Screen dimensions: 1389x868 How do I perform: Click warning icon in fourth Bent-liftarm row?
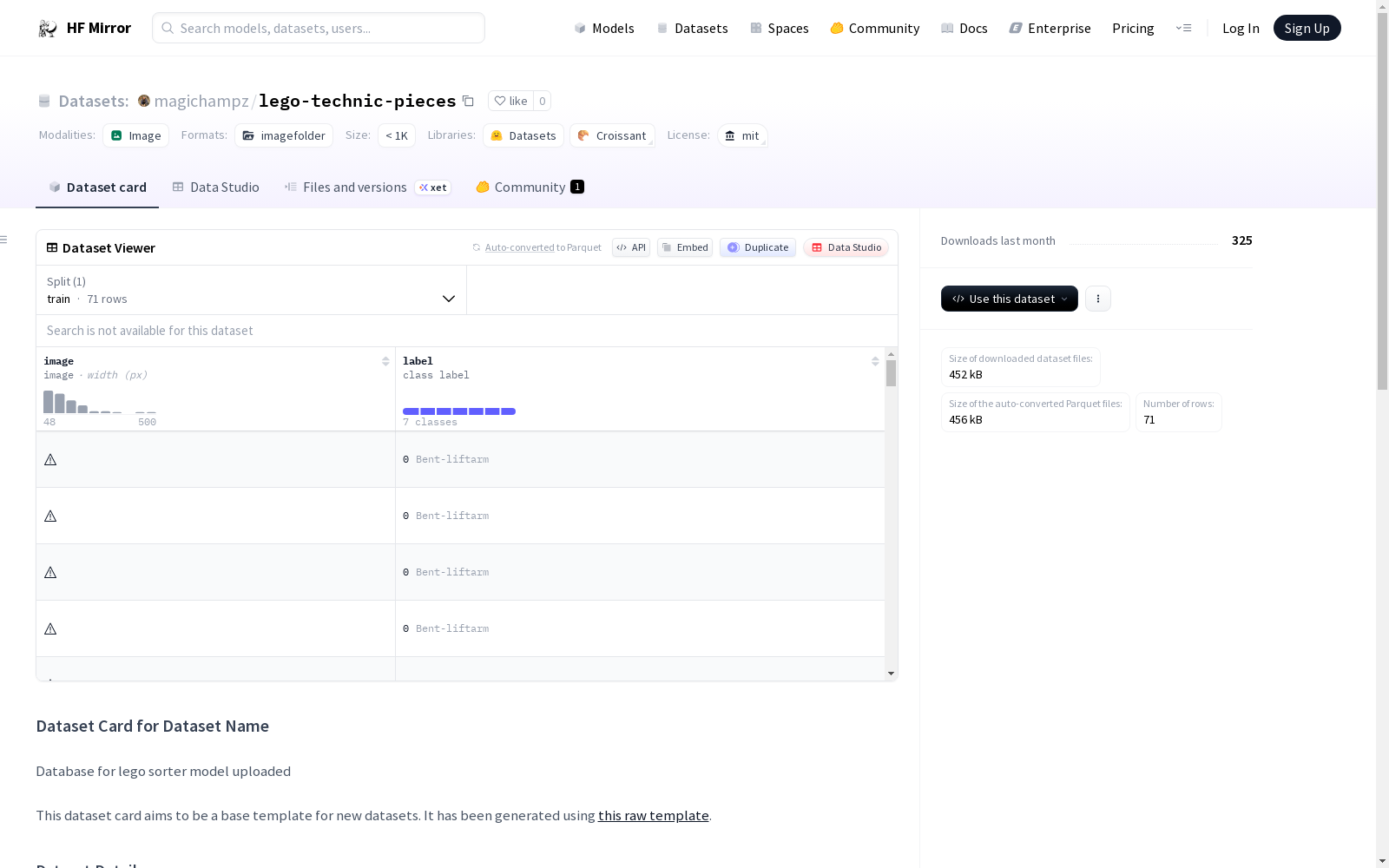click(x=50, y=628)
